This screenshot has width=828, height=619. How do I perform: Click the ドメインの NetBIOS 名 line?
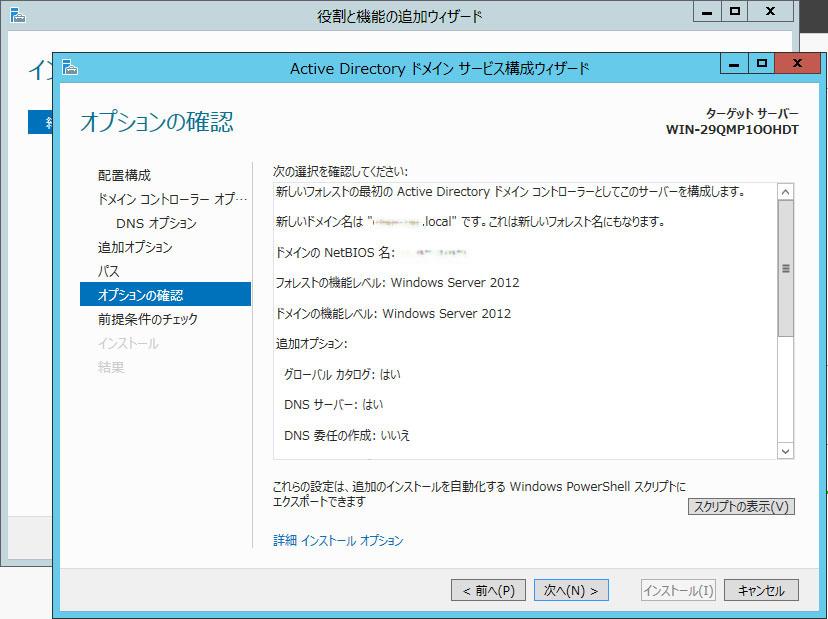pos(371,252)
